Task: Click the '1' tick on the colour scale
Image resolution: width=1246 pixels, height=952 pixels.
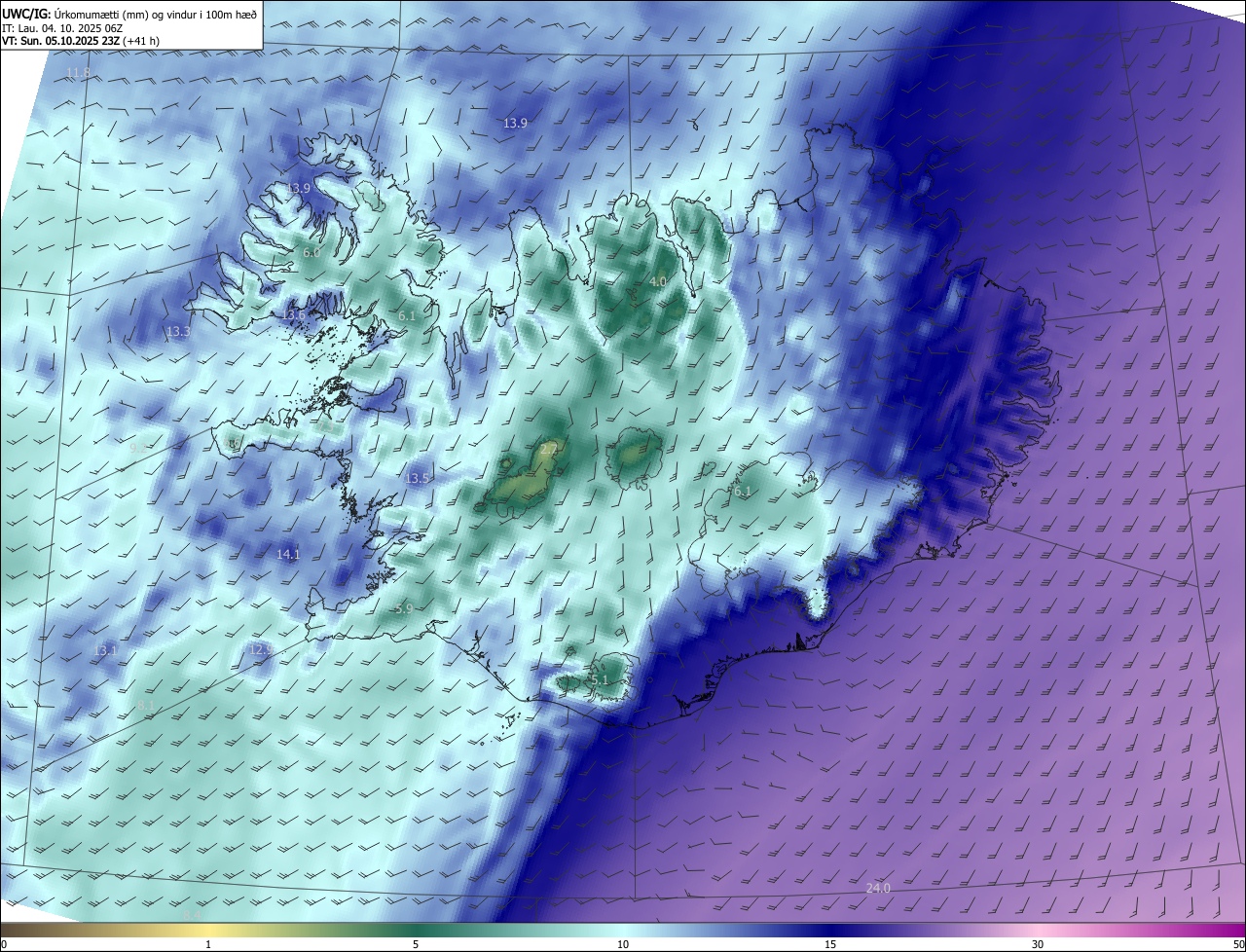Action: pos(208,944)
